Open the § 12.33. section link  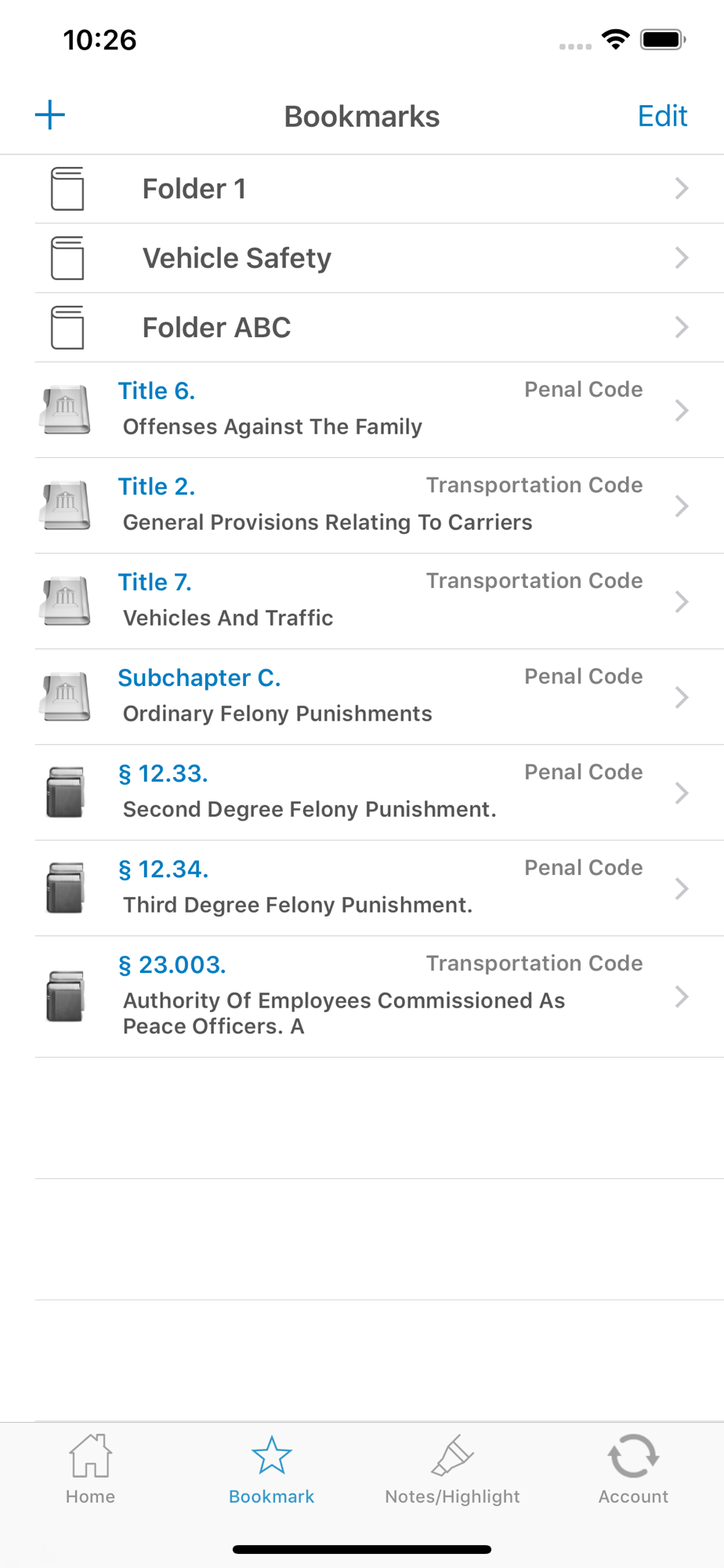[x=163, y=774]
